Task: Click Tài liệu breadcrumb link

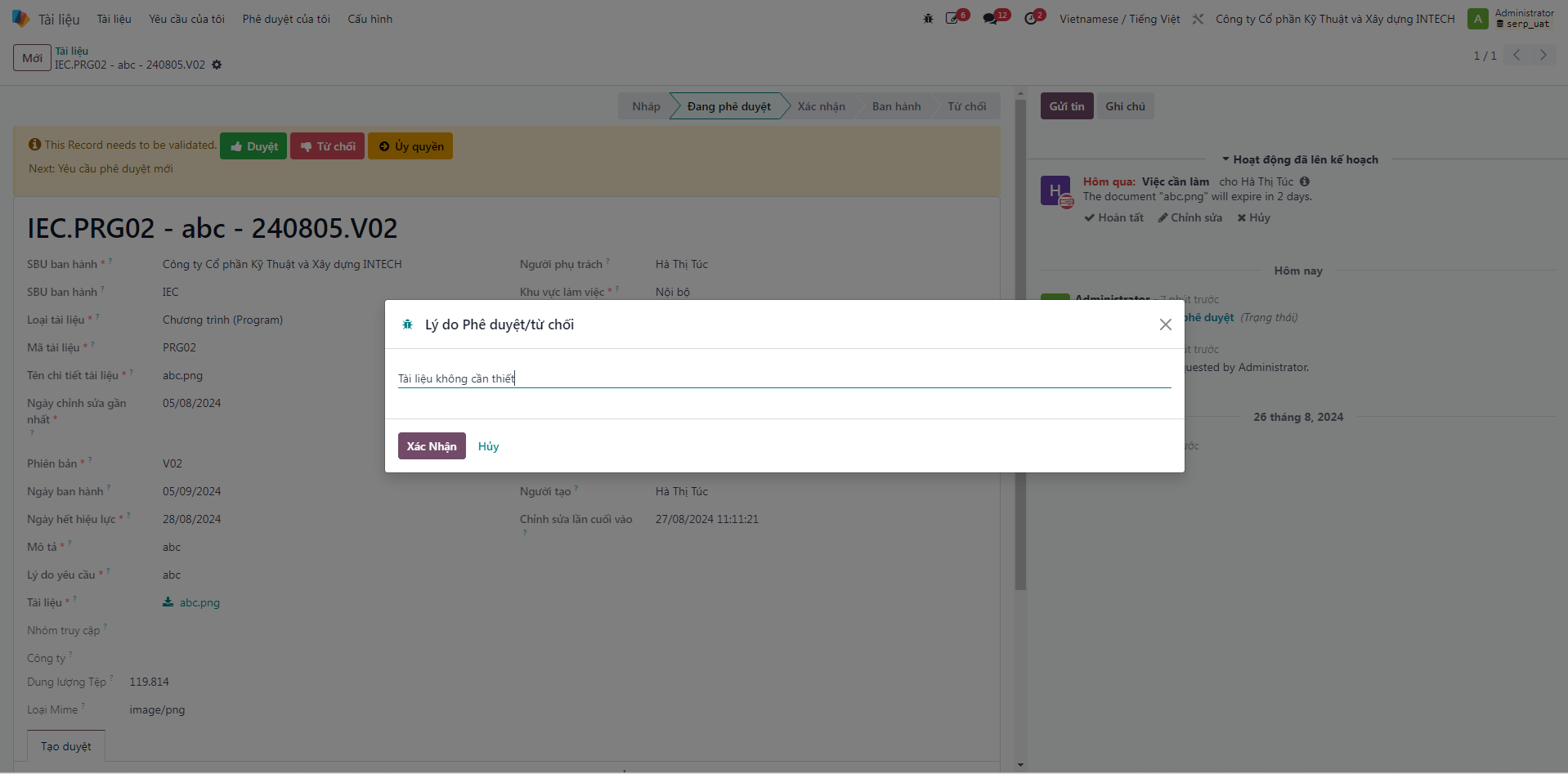Action: [x=71, y=51]
